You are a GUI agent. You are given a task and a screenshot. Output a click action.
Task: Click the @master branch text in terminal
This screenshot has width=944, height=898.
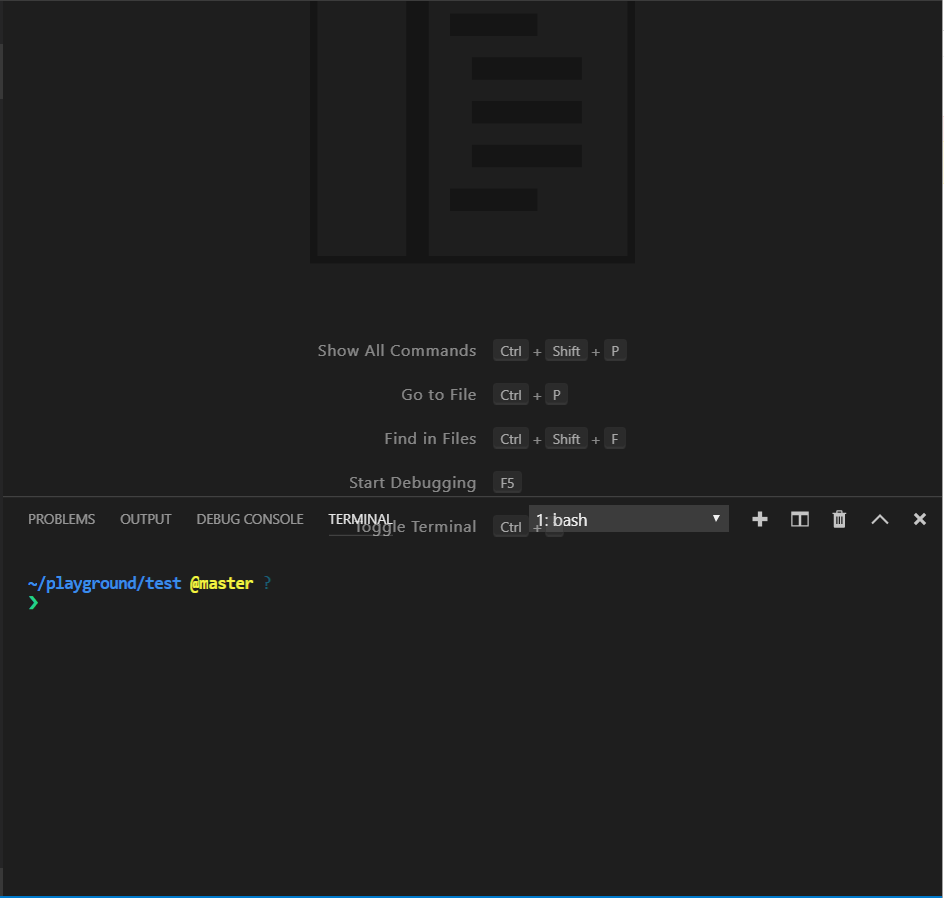(x=222, y=583)
